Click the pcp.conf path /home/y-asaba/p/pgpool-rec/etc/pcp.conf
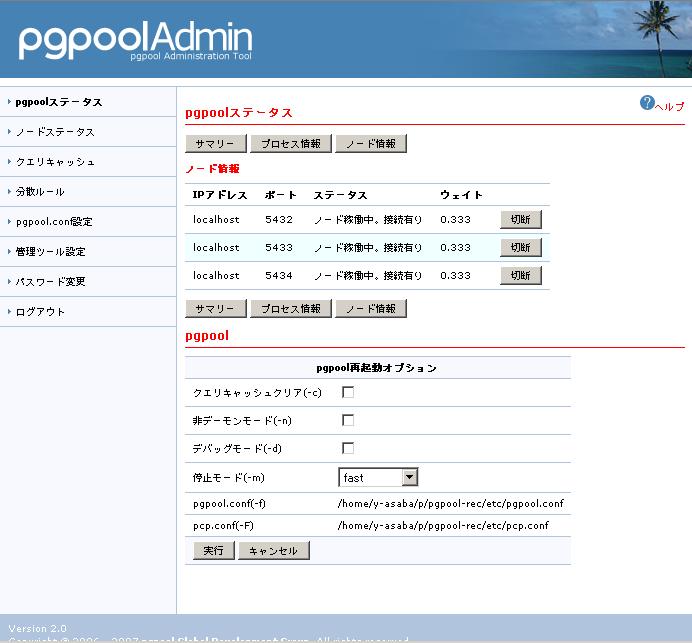The image size is (692, 643). click(x=443, y=525)
